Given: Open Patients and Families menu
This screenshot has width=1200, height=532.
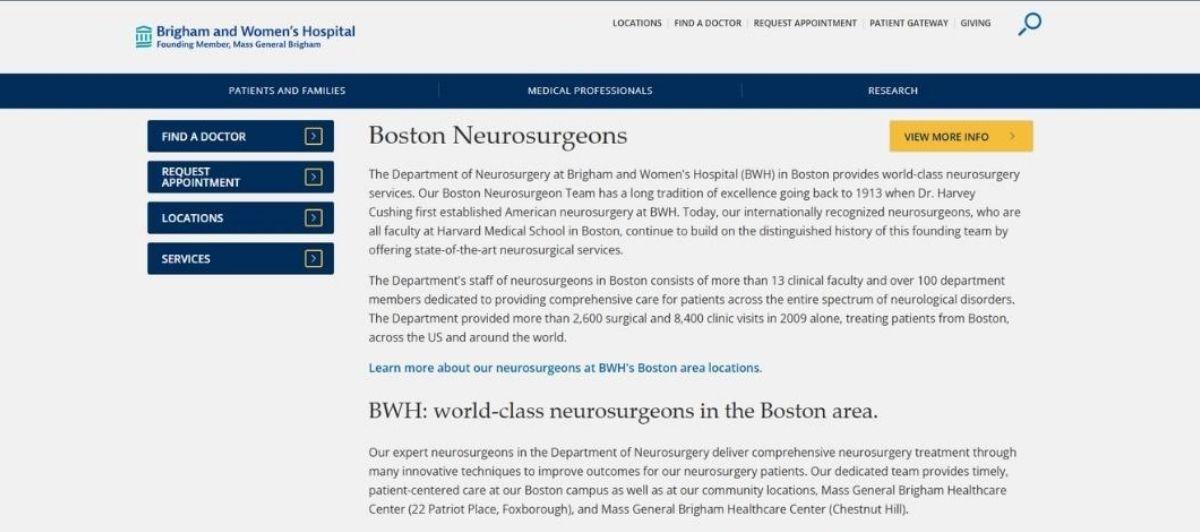Looking at the screenshot, I should (x=287, y=91).
